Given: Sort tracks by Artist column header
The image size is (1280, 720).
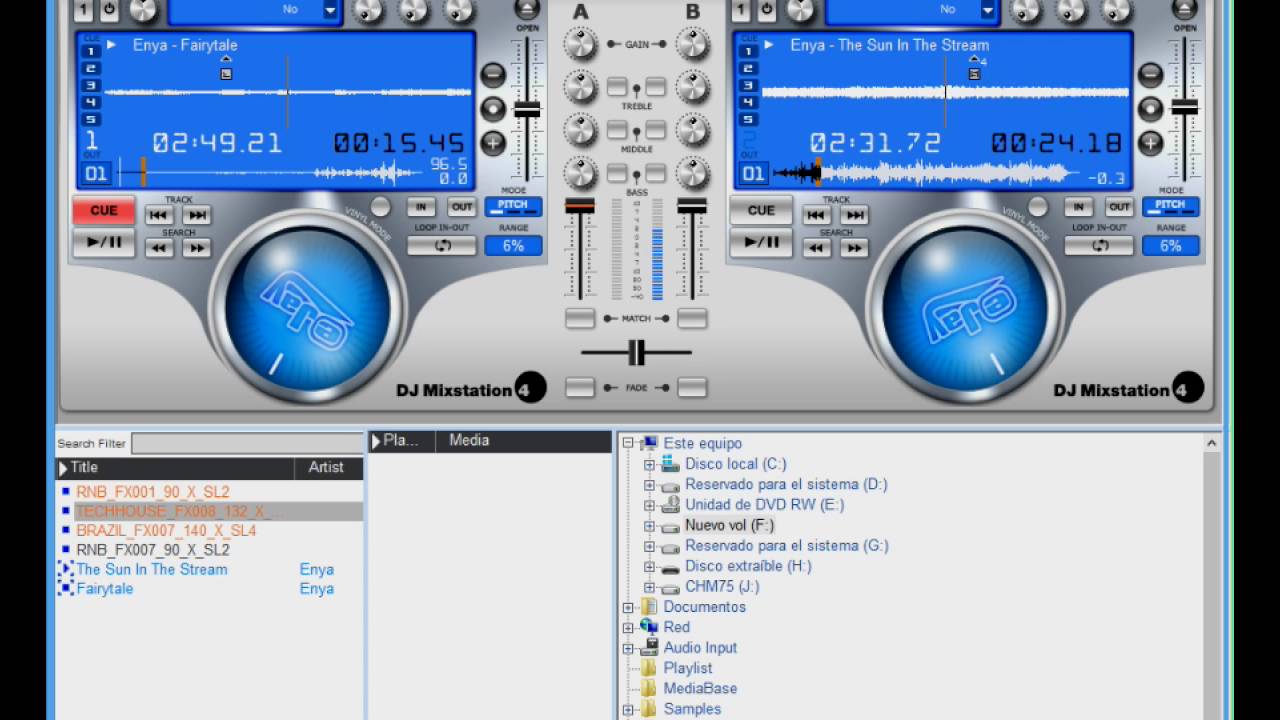Looking at the screenshot, I should [x=328, y=468].
